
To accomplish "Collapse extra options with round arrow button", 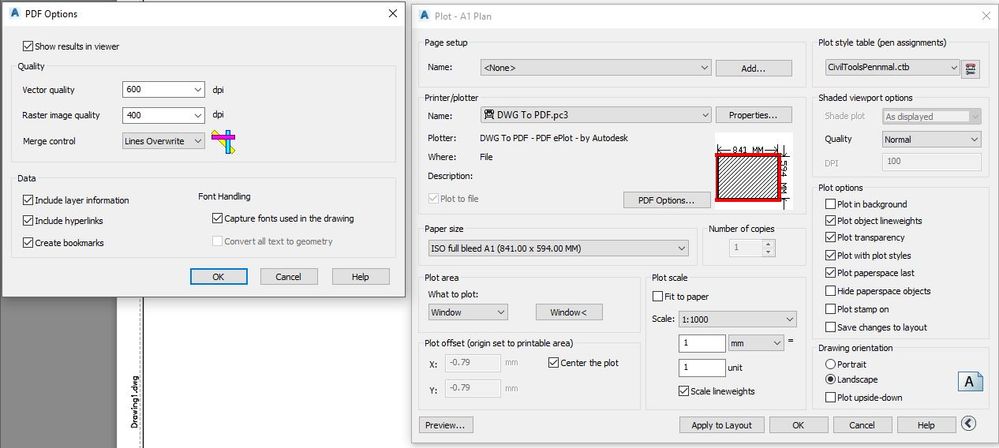I will tap(969, 423).
